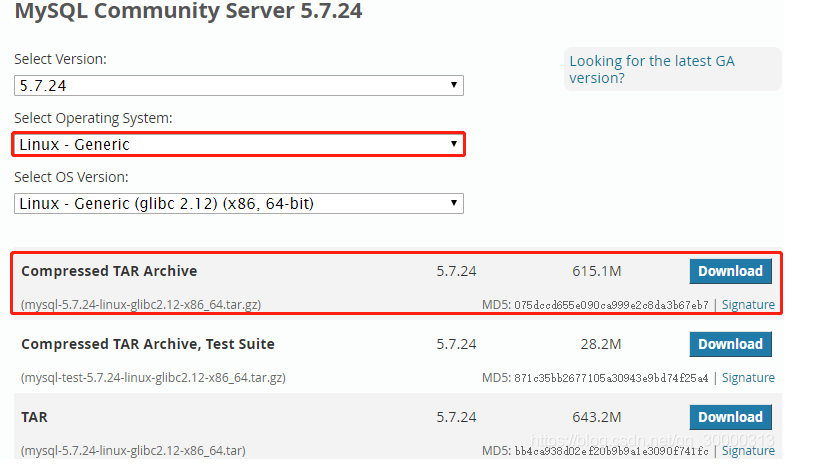Select the MD5 hash starting with 075dccd655
Screen dimensions: 833x465
[x=611, y=305]
